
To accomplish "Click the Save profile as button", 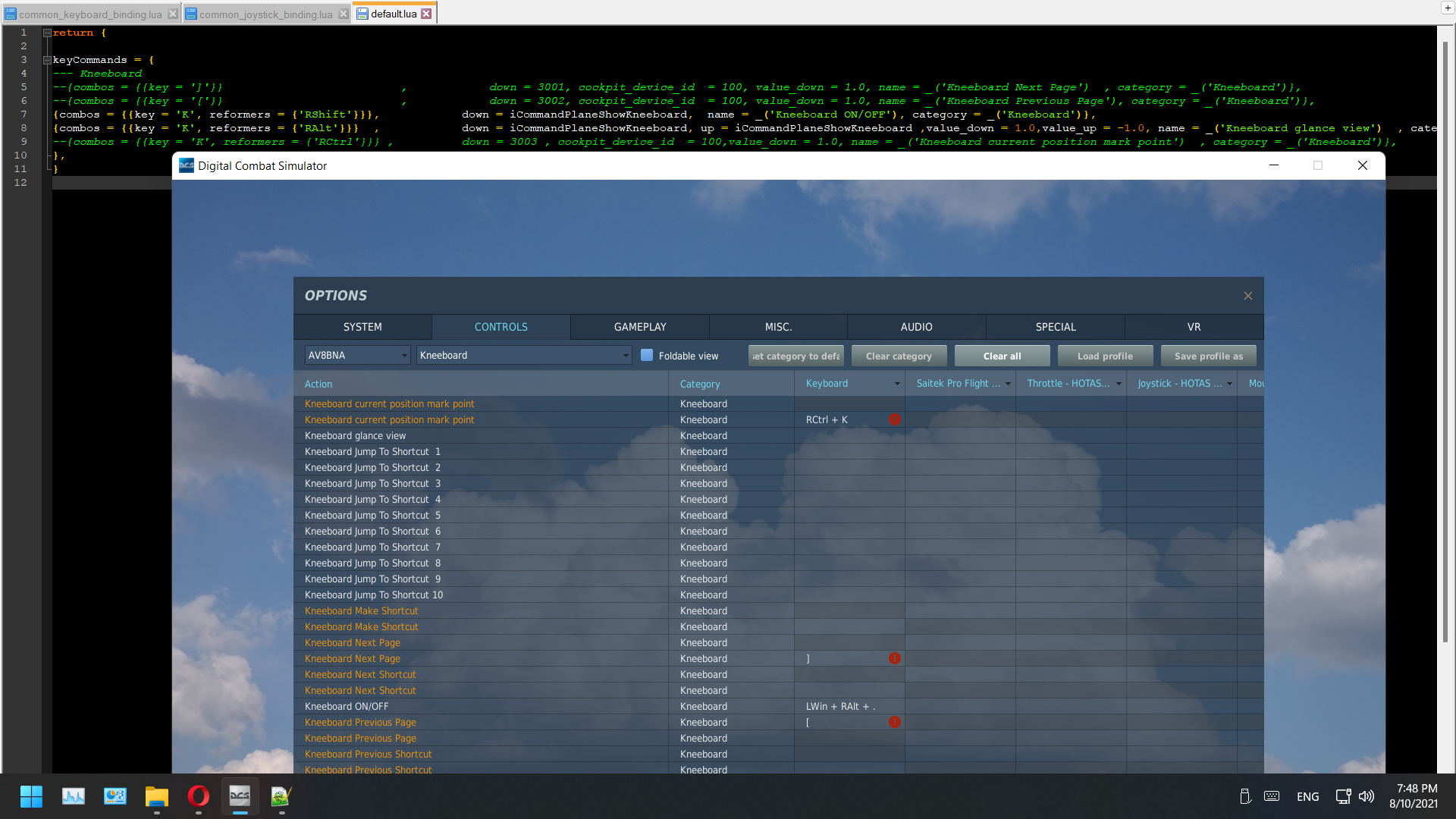I will pos(1209,356).
